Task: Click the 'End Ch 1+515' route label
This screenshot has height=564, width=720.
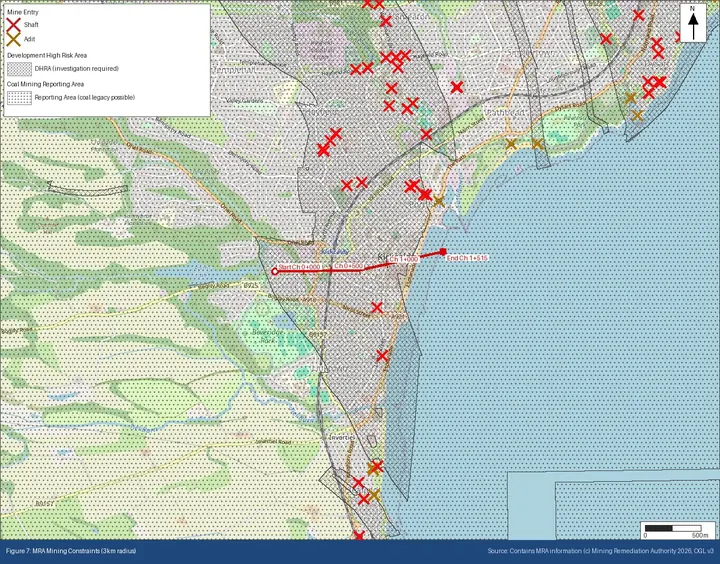Action: (x=467, y=259)
